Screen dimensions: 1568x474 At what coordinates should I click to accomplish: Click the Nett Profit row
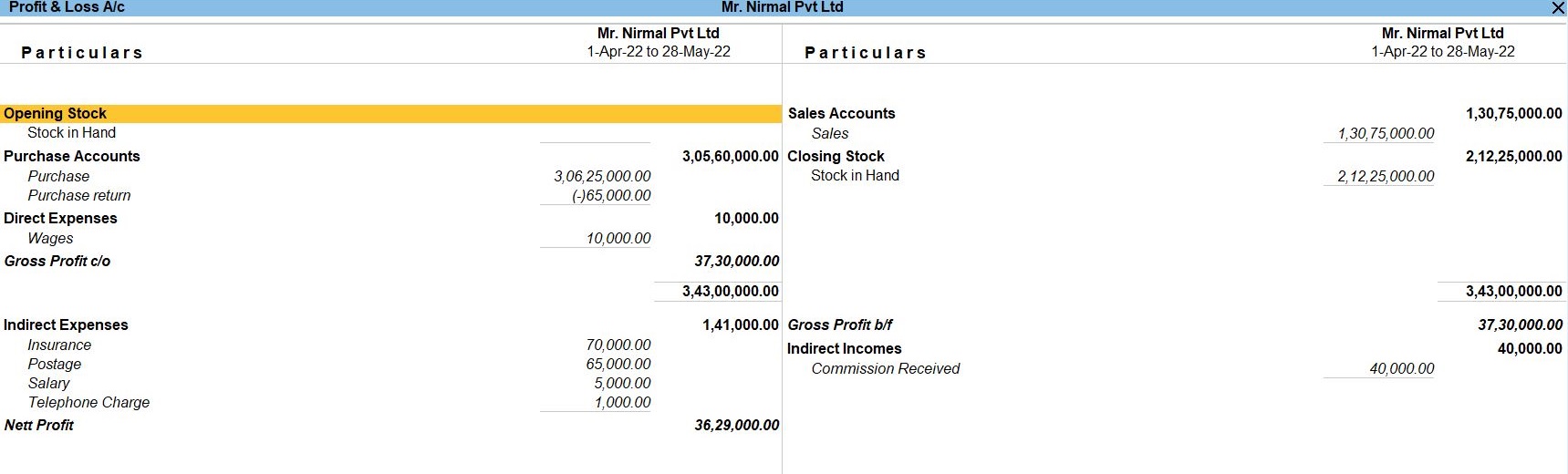coord(38,426)
